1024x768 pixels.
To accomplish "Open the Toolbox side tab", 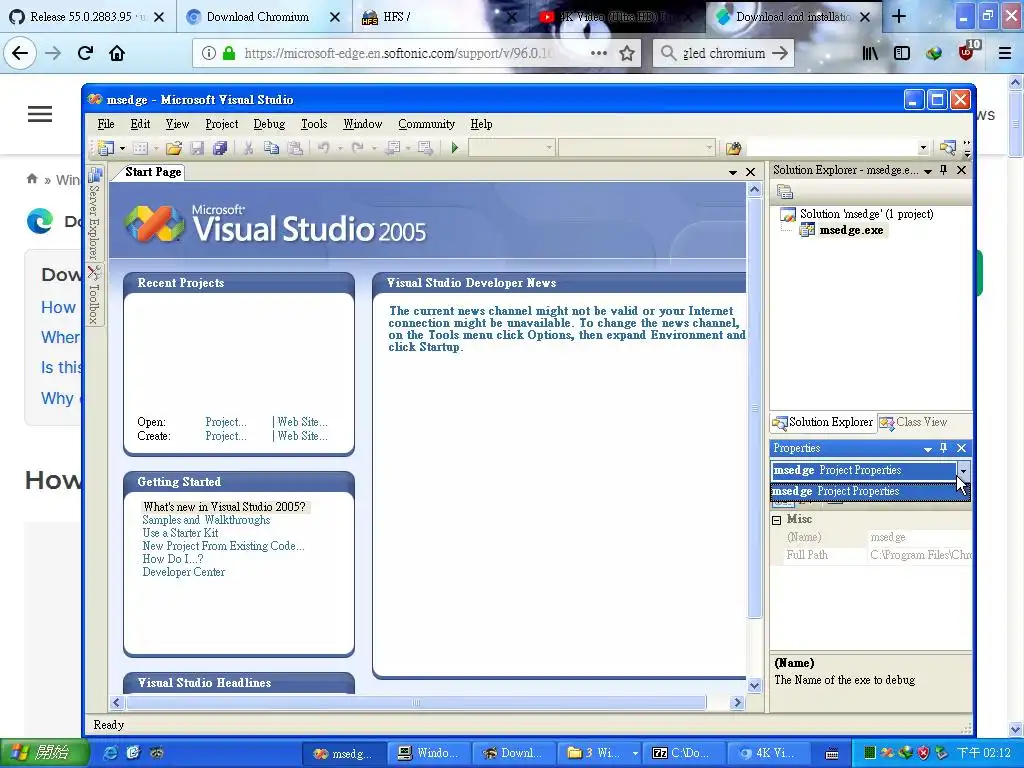I will 95,295.
